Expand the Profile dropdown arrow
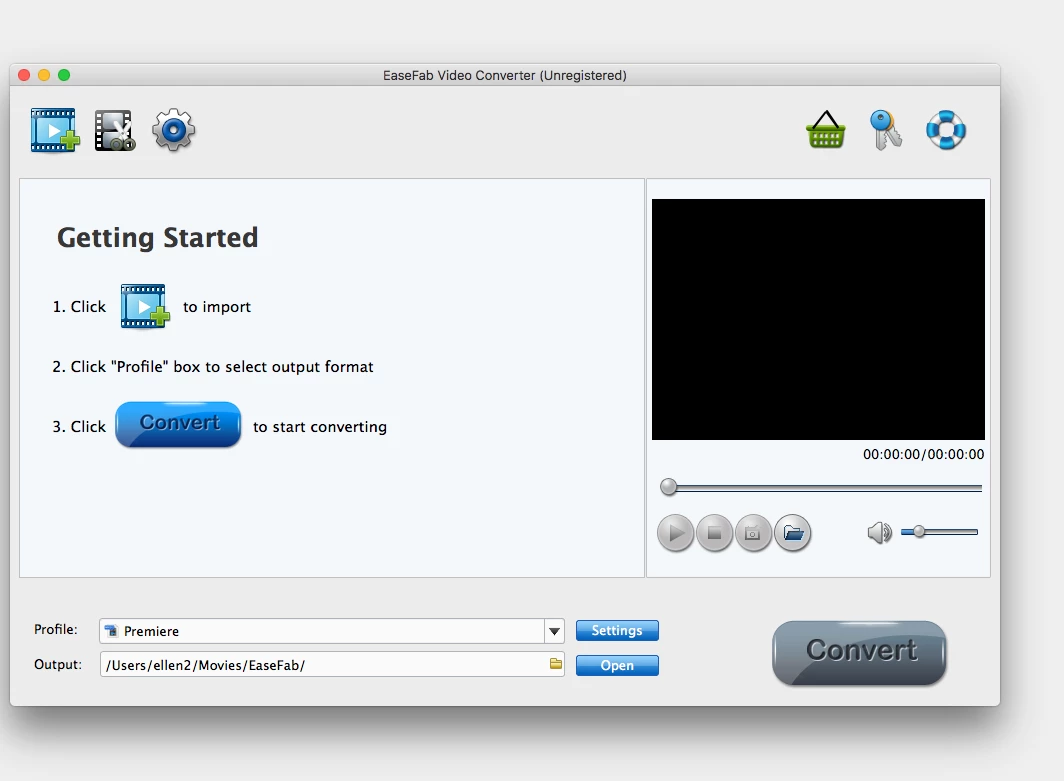 point(554,631)
